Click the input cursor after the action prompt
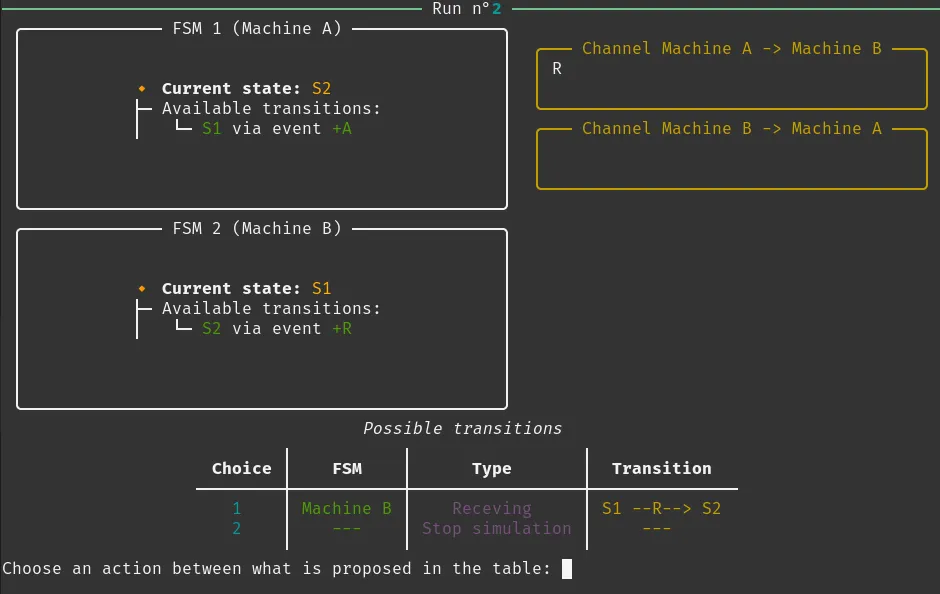The width and height of the screenshot is (940, 594). pos(567,569)
